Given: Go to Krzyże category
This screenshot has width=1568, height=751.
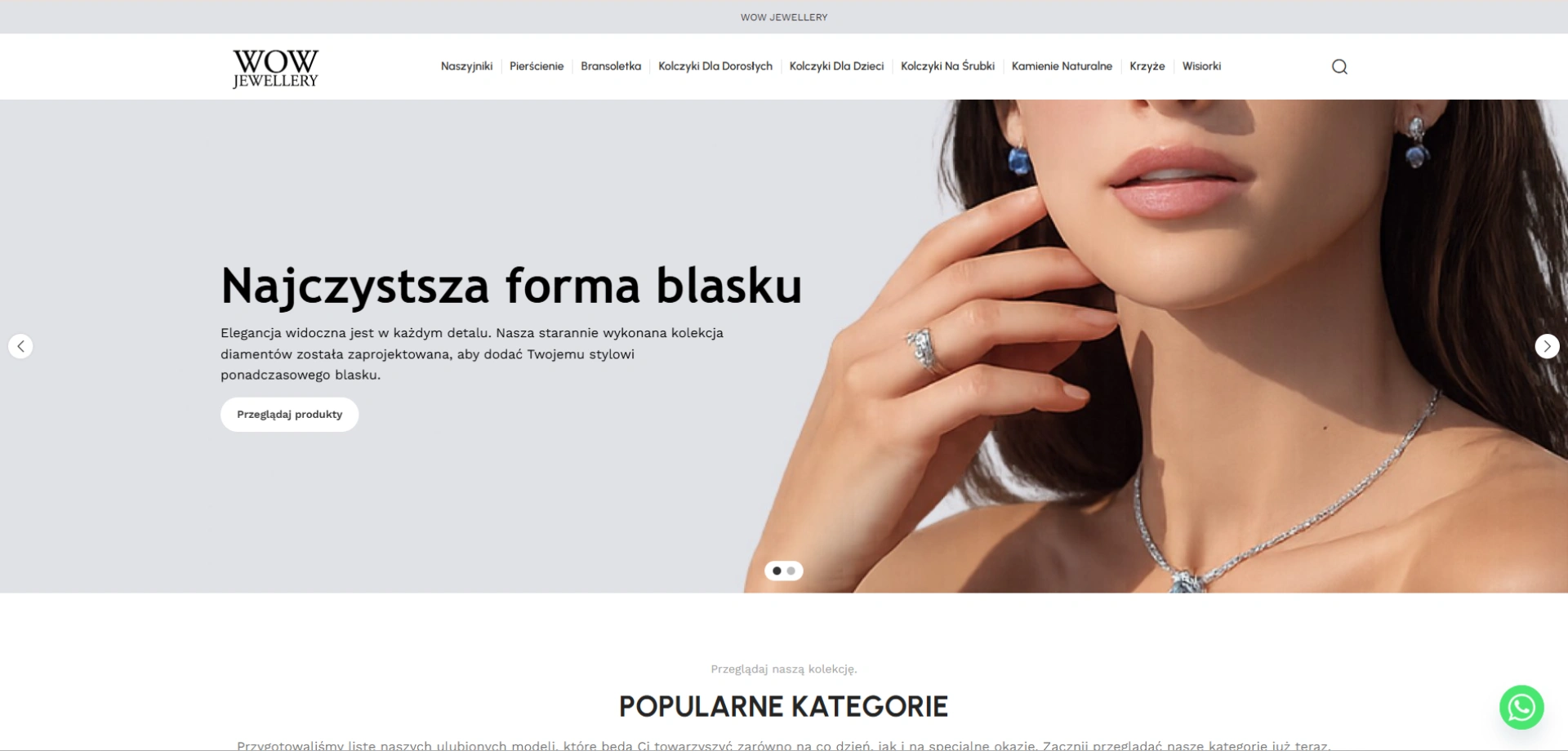Looking at the screenshot, I should (x=1147, y=66).
